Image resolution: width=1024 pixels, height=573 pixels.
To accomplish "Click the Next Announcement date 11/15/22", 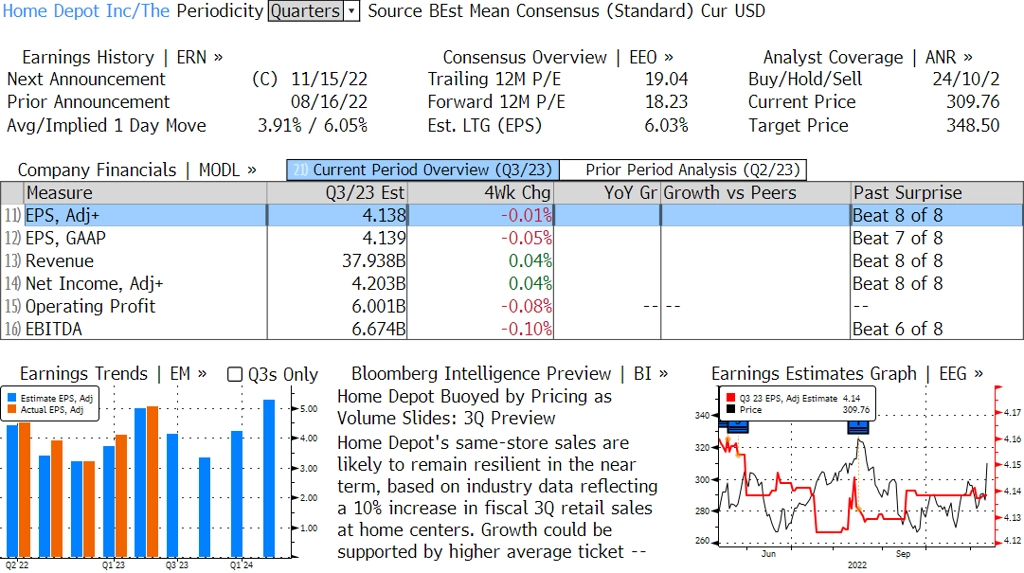I will click(329, 79).
